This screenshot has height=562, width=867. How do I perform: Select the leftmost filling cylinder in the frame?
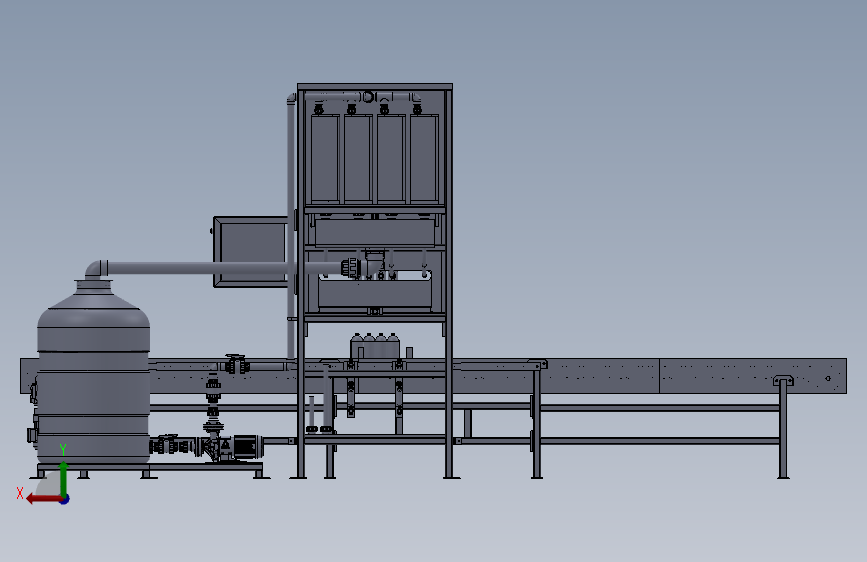325,159
